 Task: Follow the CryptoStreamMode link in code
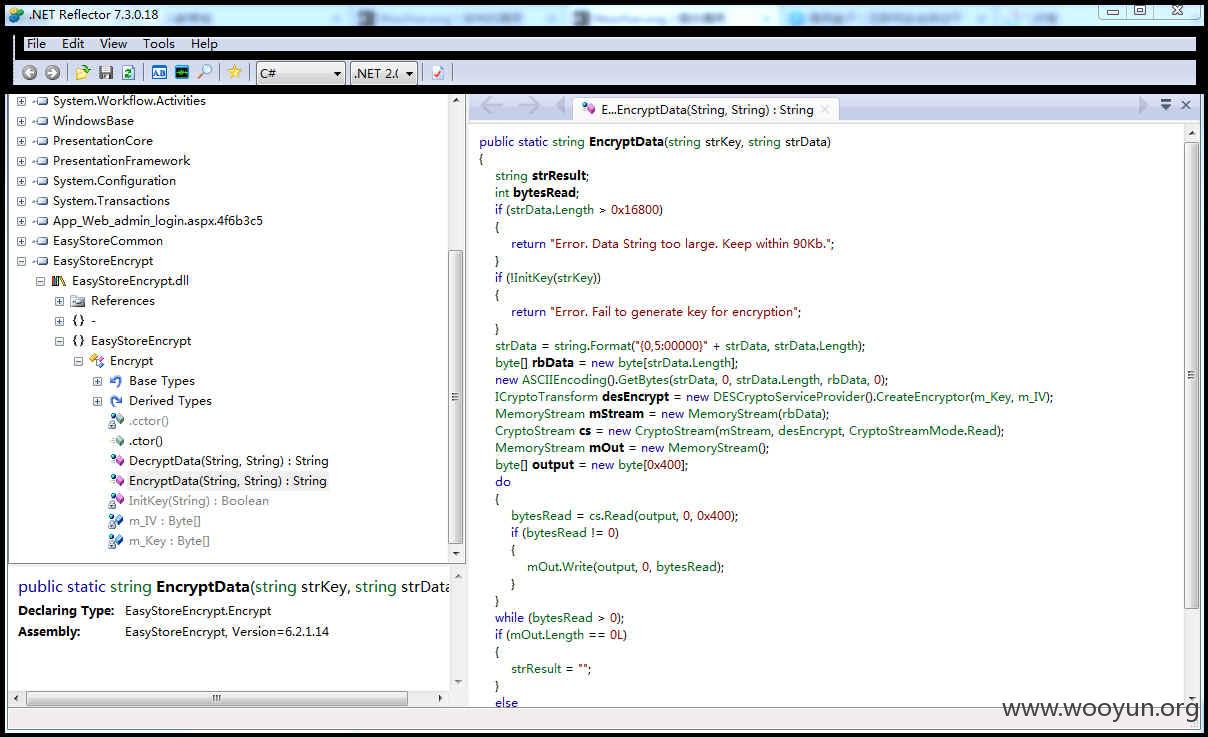909,431
